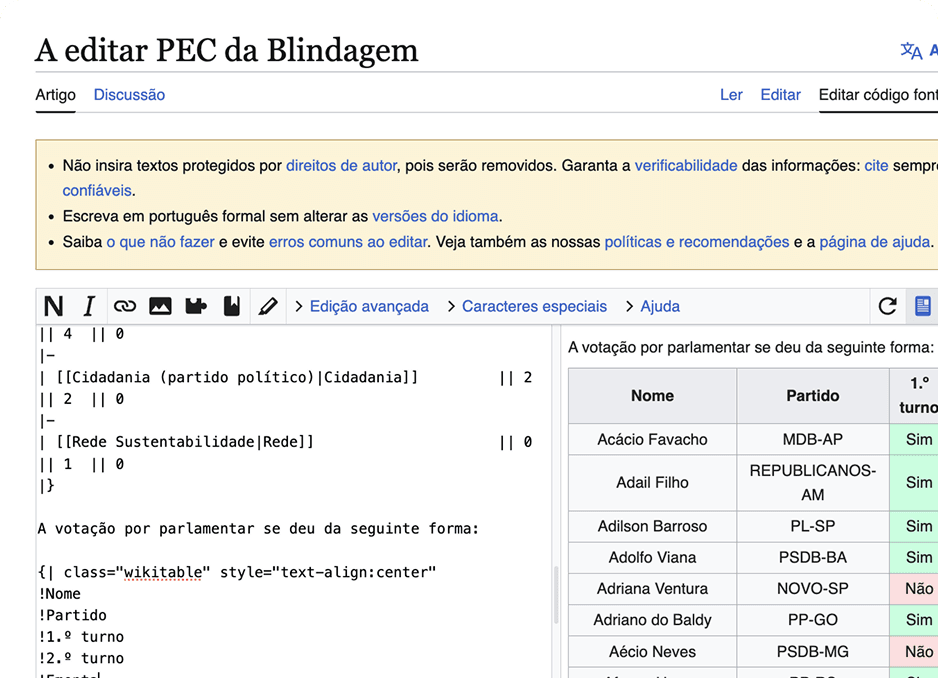Visit the página de ajuda link
The image size is (938, 678).
[x=875, y=242]
